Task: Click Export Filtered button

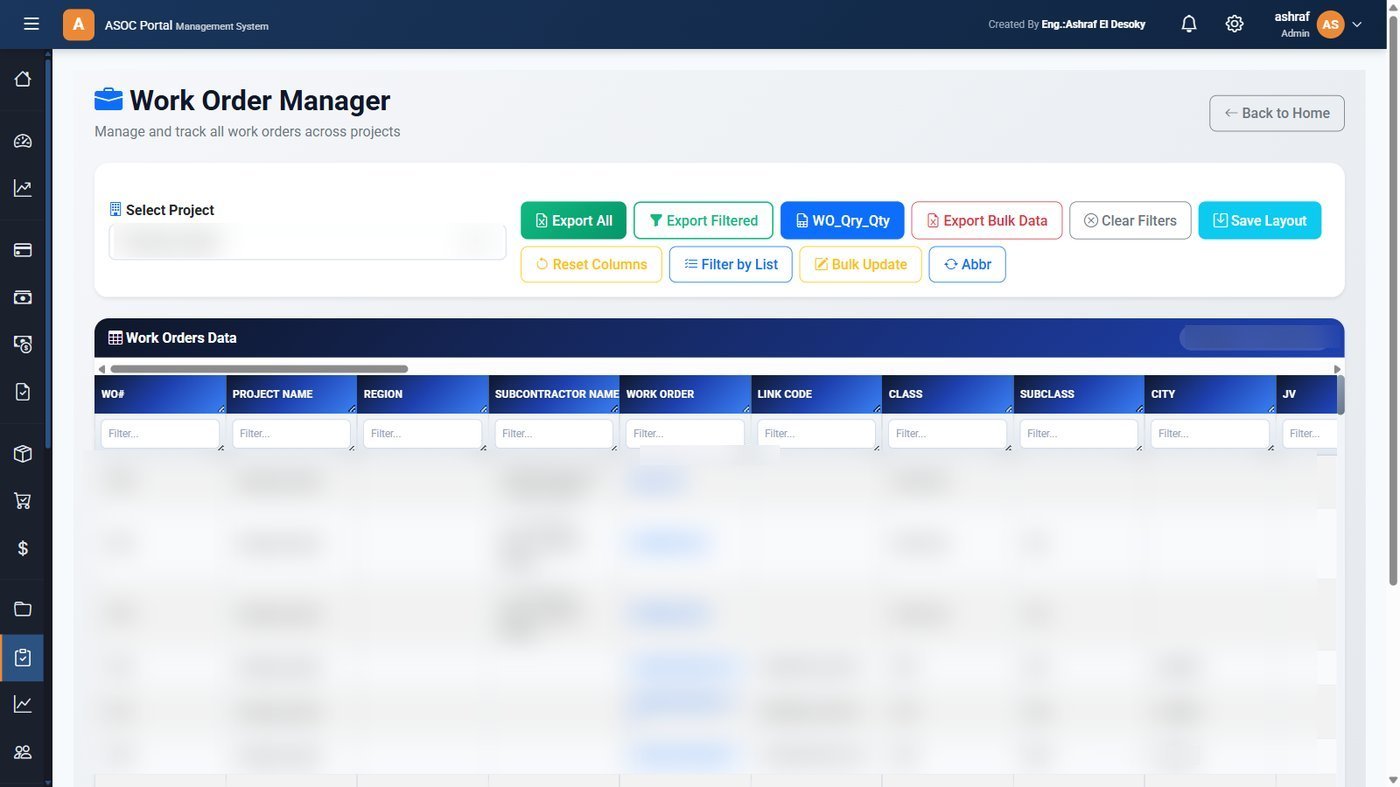Action: 703,220
